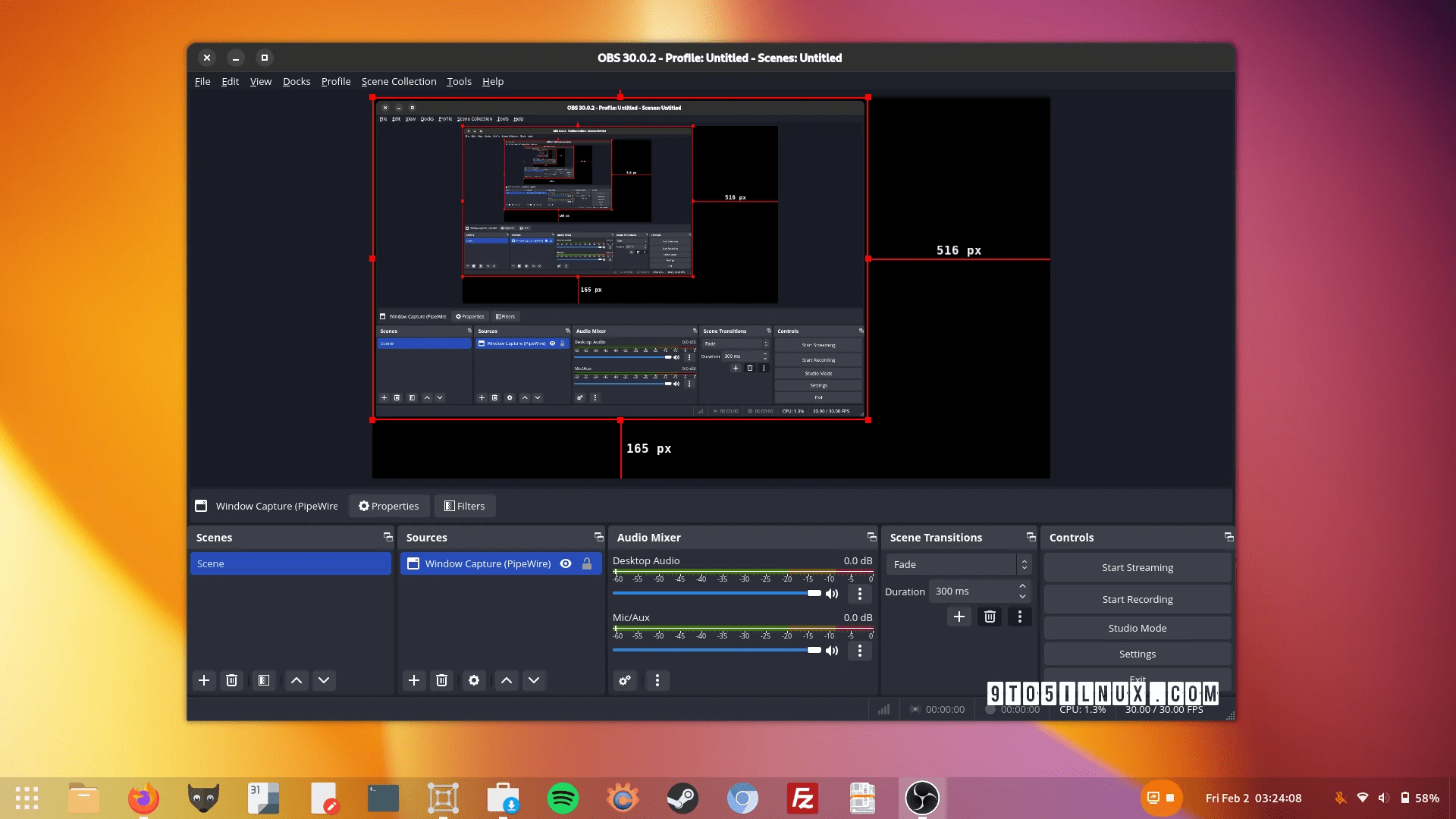Viewport: 1456px width, 819px height.
Task: Open Audio Mixer menu three-dot button
Action: tap(657, 680)
